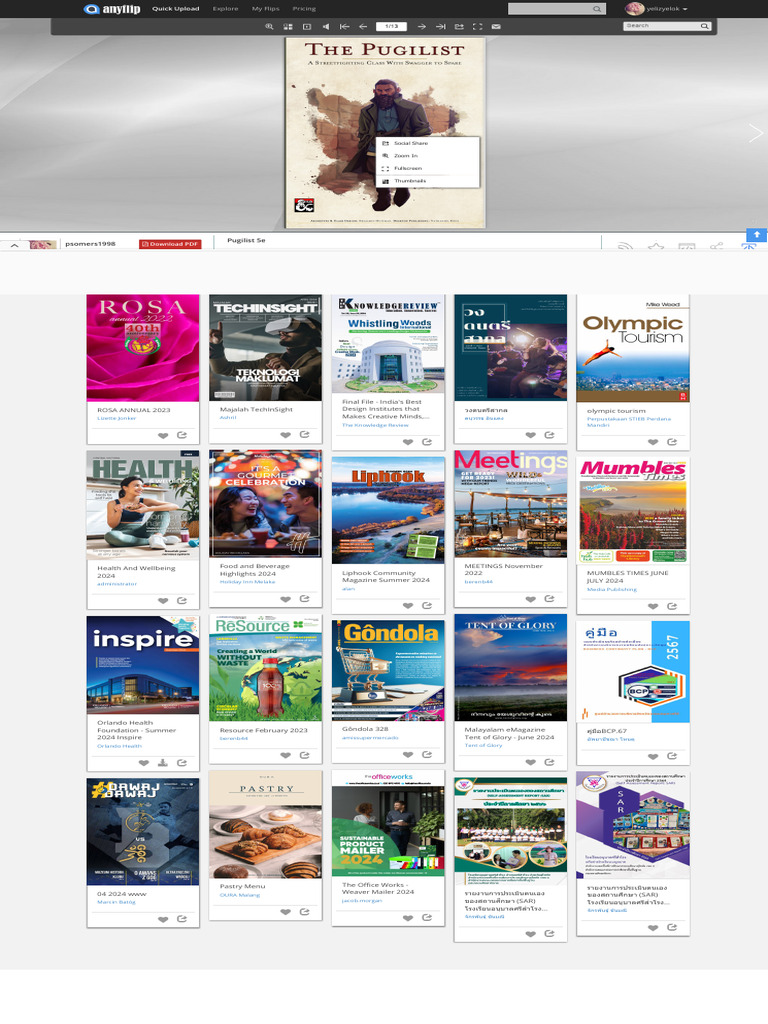Jump to the first page
This screenshot has width=768, height=1024.
[x=345, y=26]
